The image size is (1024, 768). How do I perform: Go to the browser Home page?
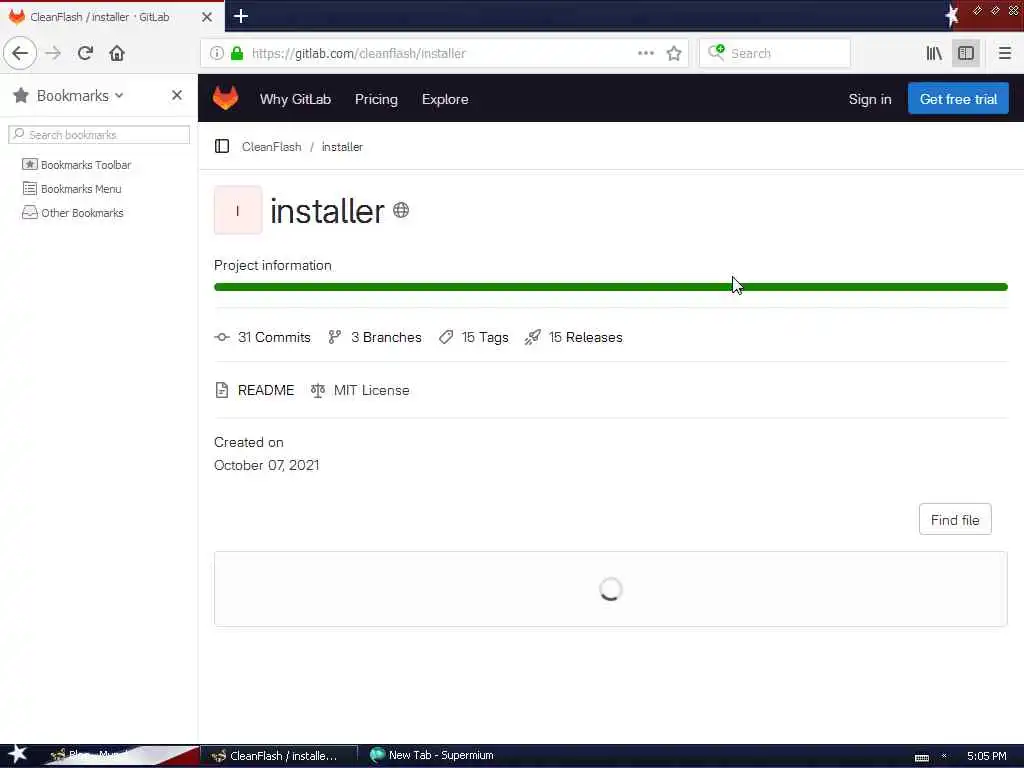[x=117, y=53]
